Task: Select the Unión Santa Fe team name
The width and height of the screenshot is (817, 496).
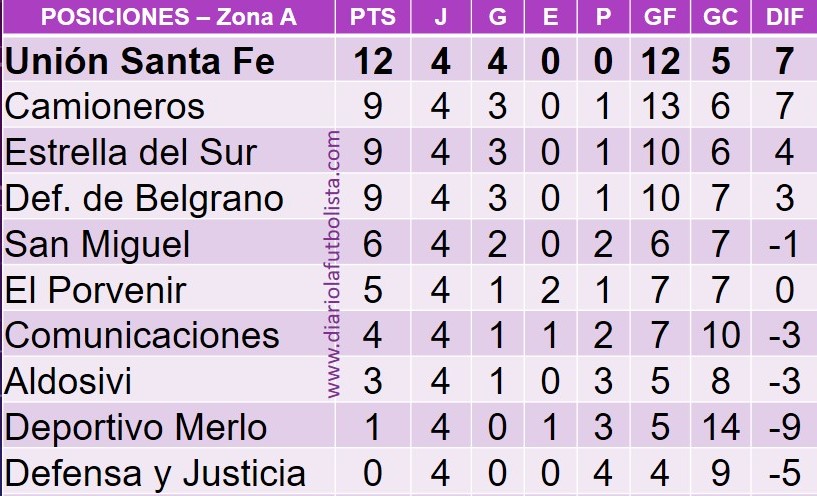Action: (x=140, y=61)
